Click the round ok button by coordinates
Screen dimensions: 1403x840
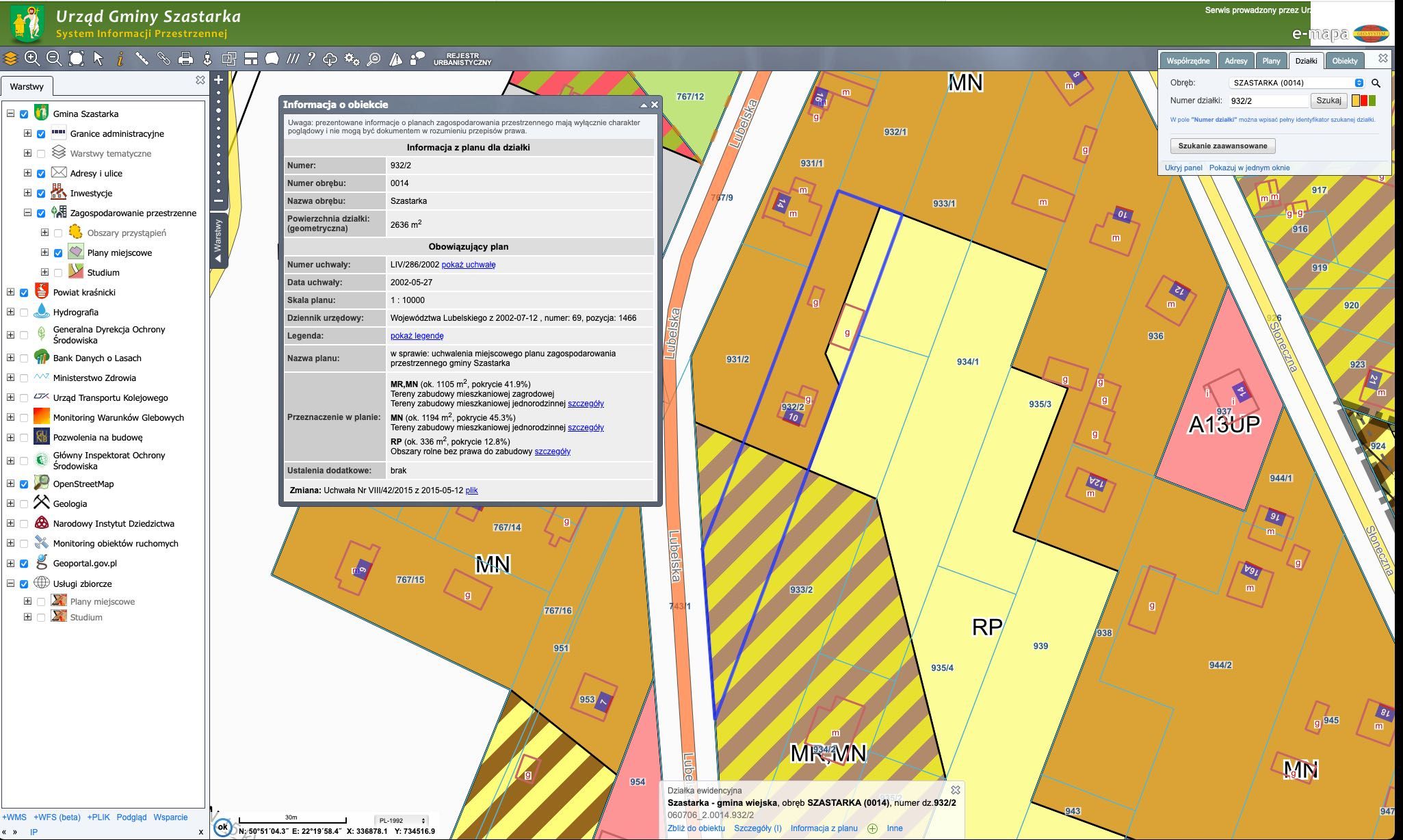(222, 827)
